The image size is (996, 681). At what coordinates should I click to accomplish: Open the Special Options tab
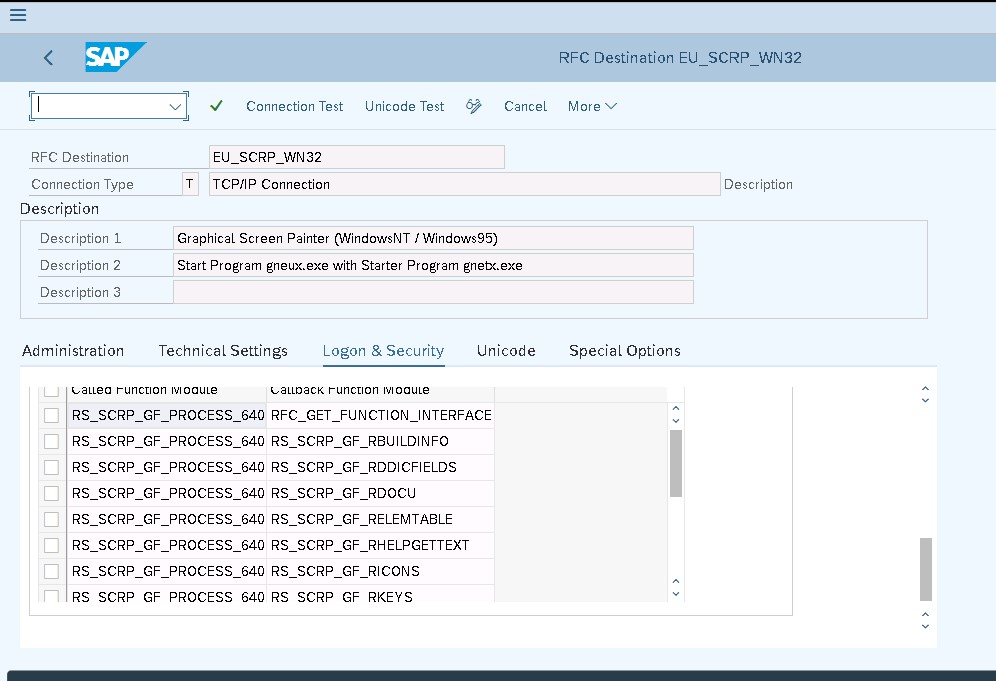pyautogui.click(x=624, y=351)
